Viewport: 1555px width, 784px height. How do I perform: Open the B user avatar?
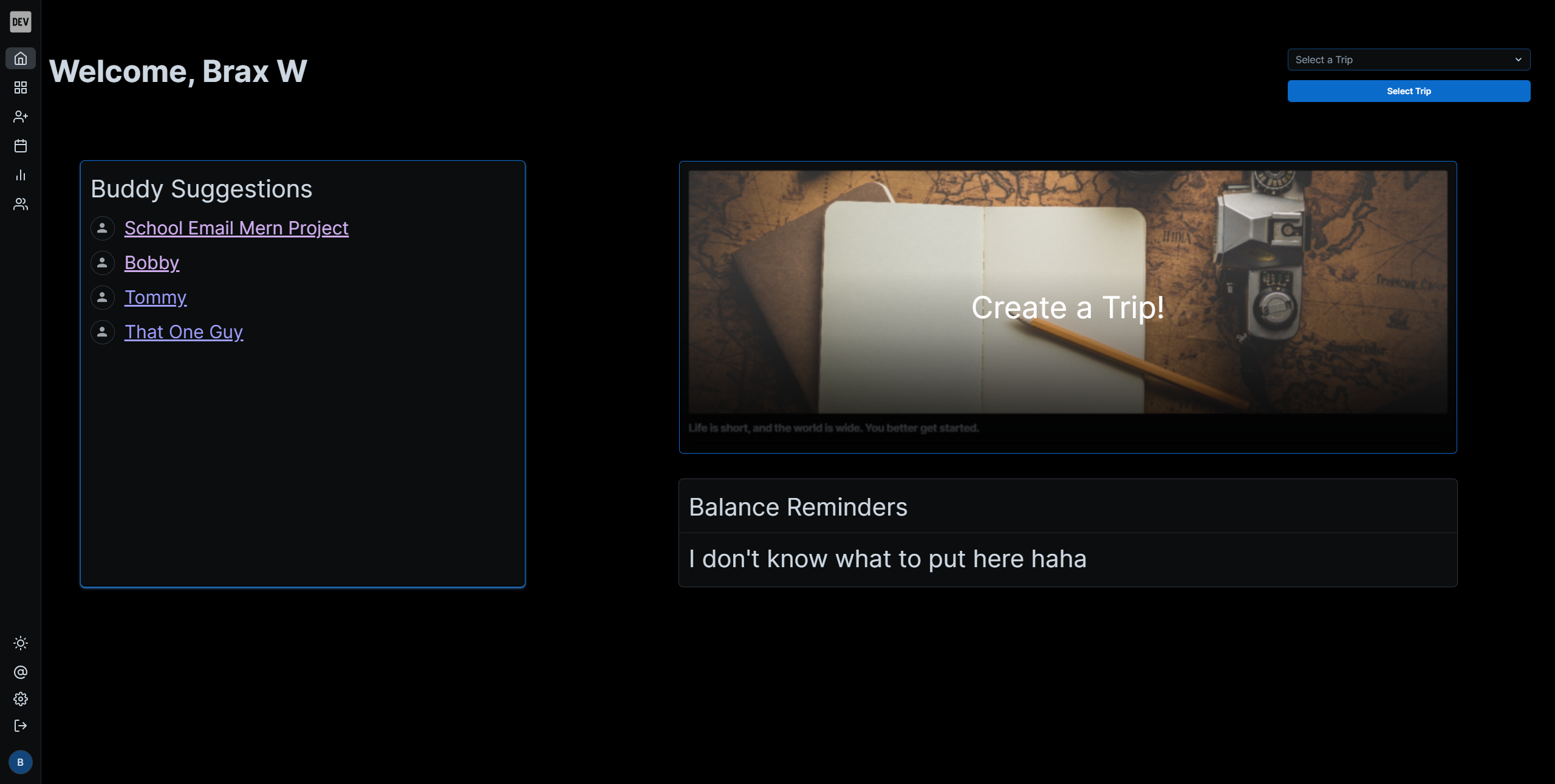coord(21,762)
